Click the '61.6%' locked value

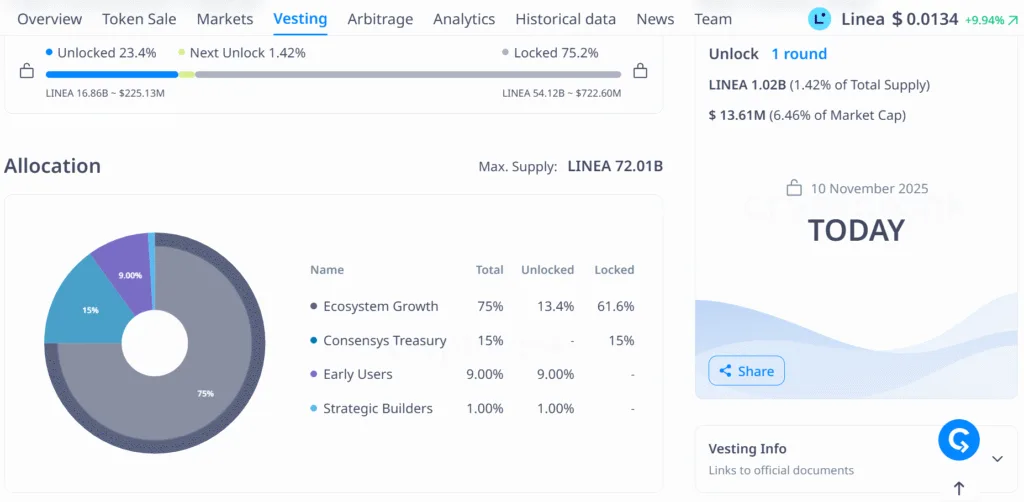coord(616,306)
